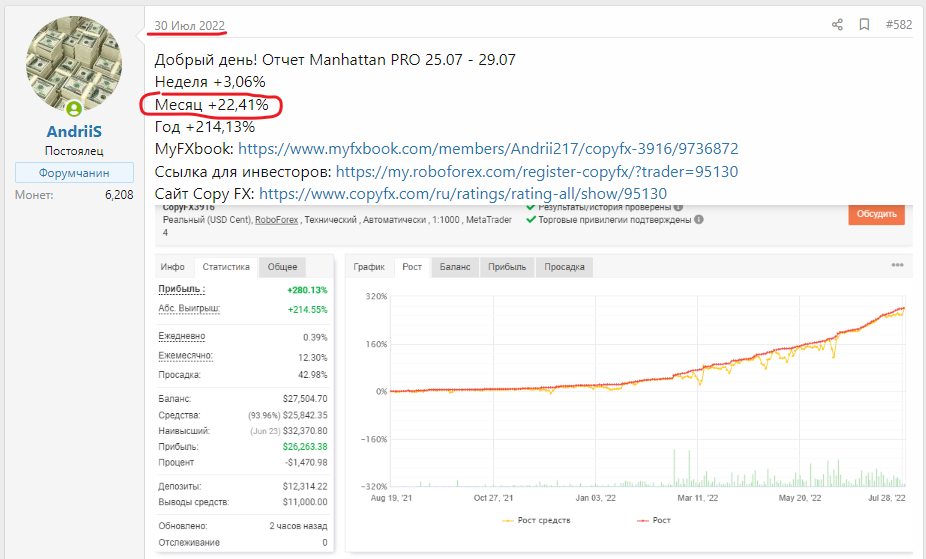
Task: Click the Обновлено 2 часов назад value
Action: pos(298,526)
